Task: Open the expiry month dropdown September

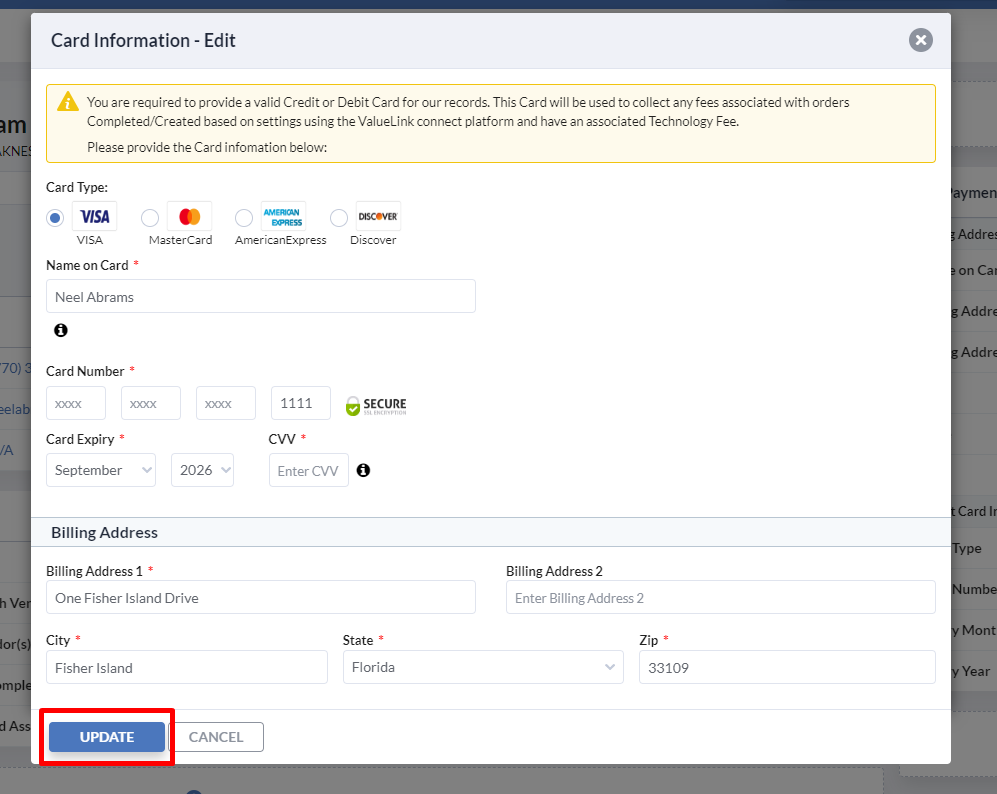Action: click(101, 470)
